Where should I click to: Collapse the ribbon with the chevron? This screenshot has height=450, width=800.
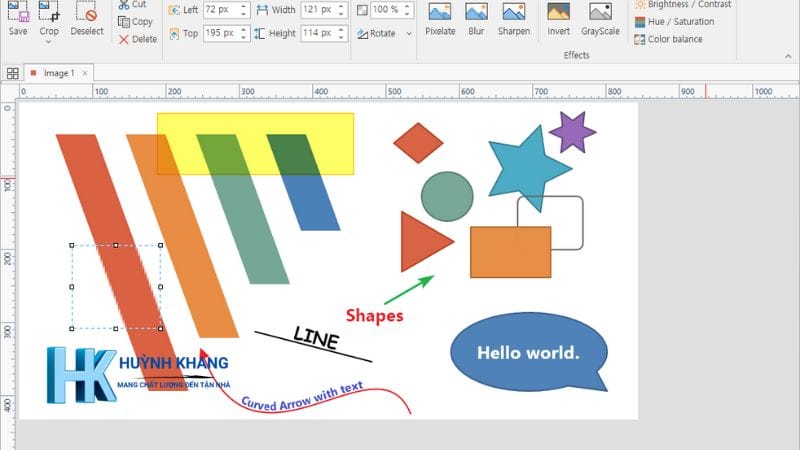[x=788, y=56]
